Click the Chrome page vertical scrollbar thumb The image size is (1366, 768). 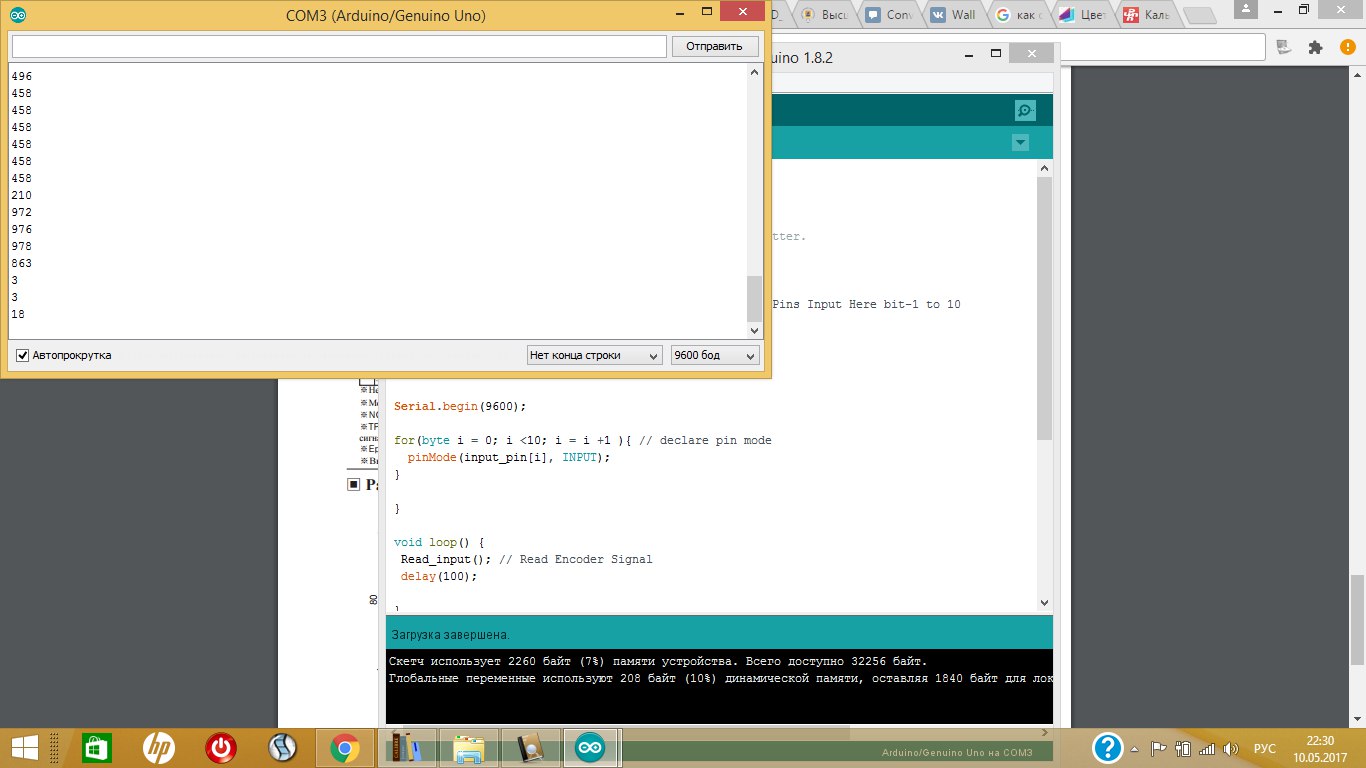click(1357, 620)
